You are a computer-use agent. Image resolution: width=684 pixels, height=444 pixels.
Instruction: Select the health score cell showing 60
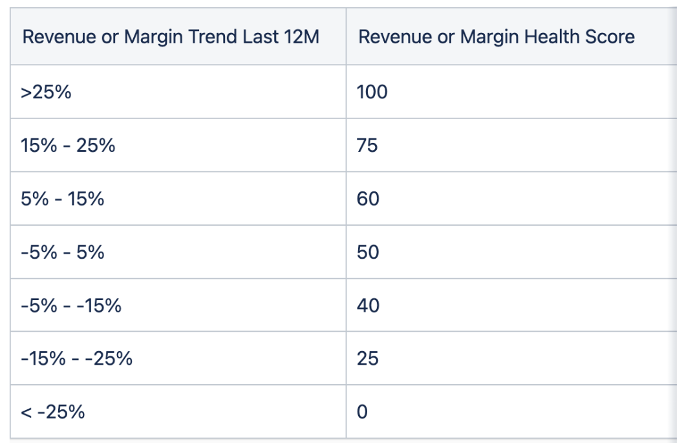click(511, 198)
